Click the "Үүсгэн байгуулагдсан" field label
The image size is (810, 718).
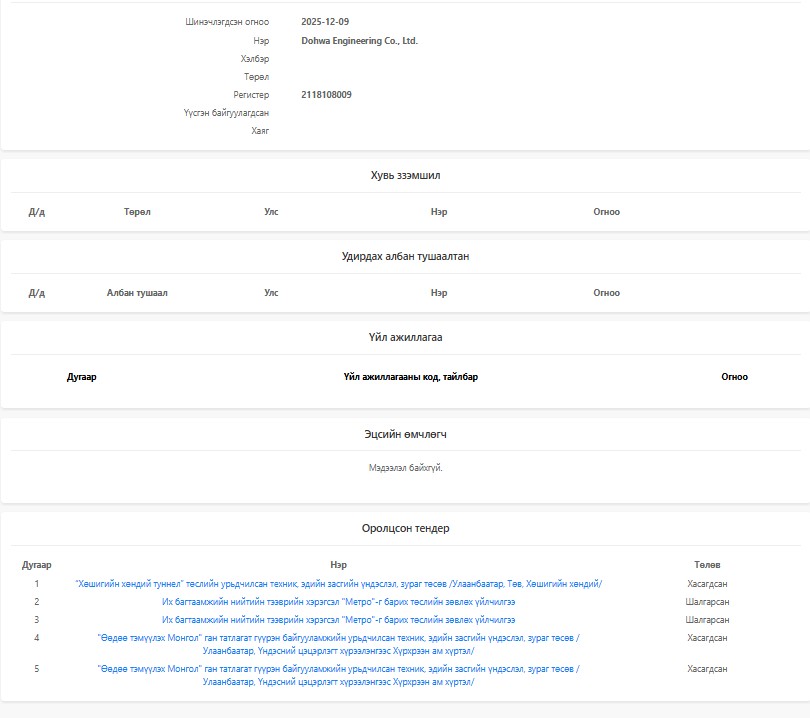(x=226, y=113)
